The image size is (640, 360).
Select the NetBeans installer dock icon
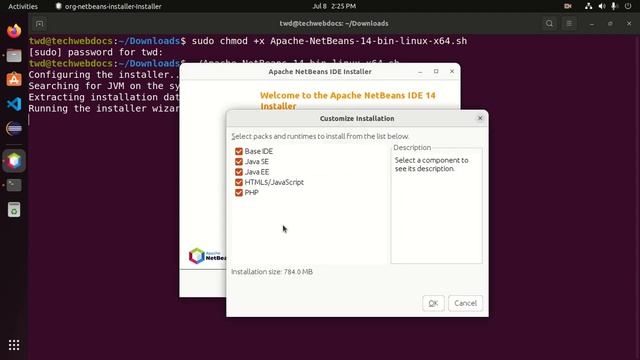(14, 160)
